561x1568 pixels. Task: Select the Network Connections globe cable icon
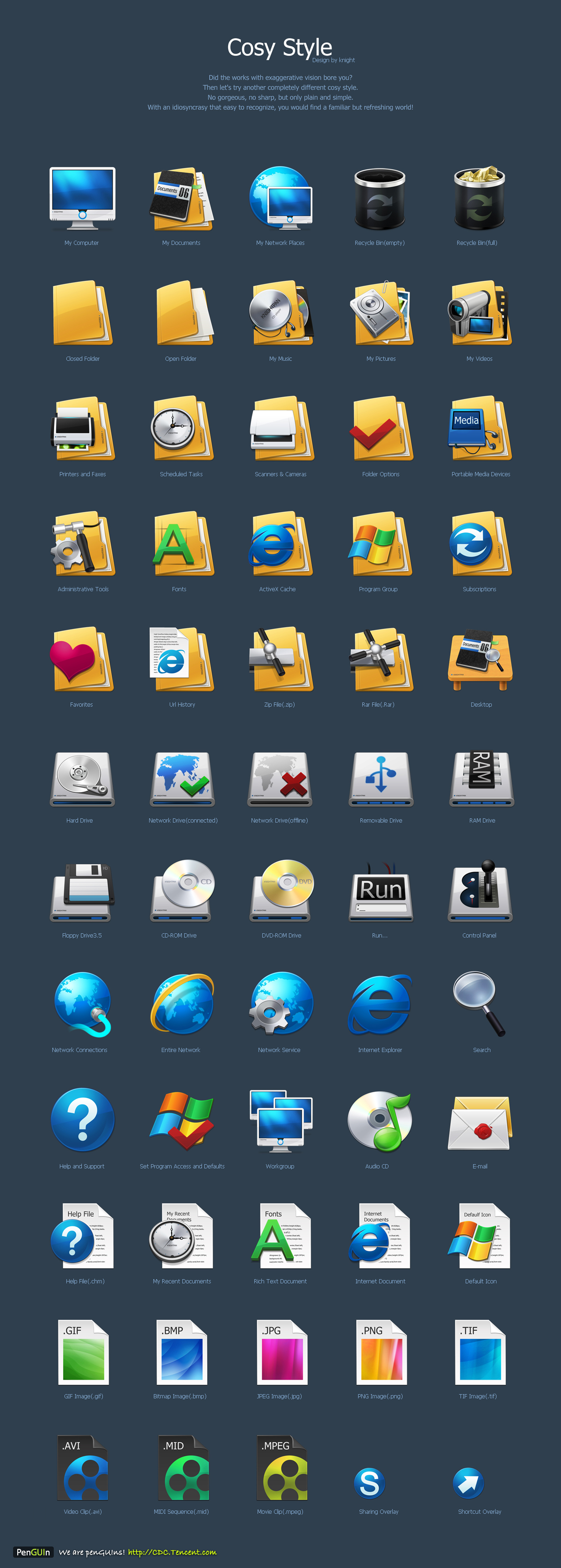click(82, 1004)
